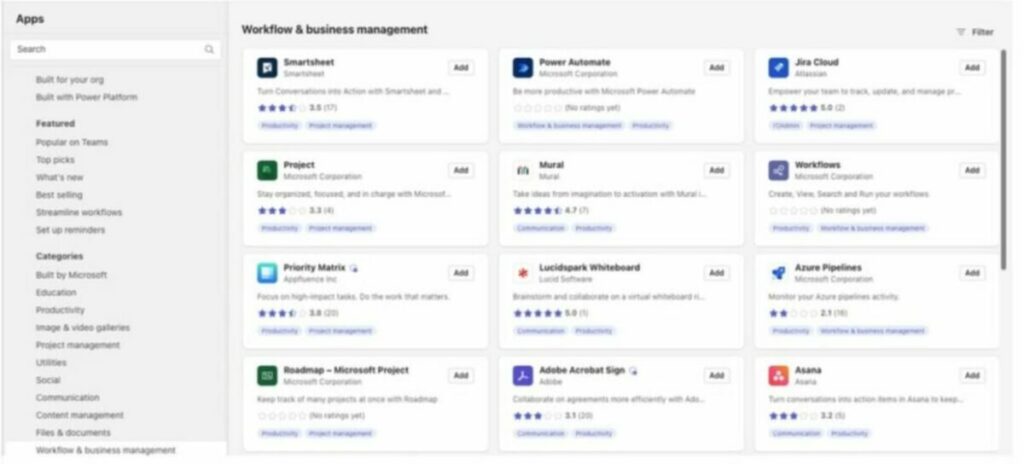Viewport: 1024px width, 464px height.
Task: Select the Productivity category
Action: [60, 310]
